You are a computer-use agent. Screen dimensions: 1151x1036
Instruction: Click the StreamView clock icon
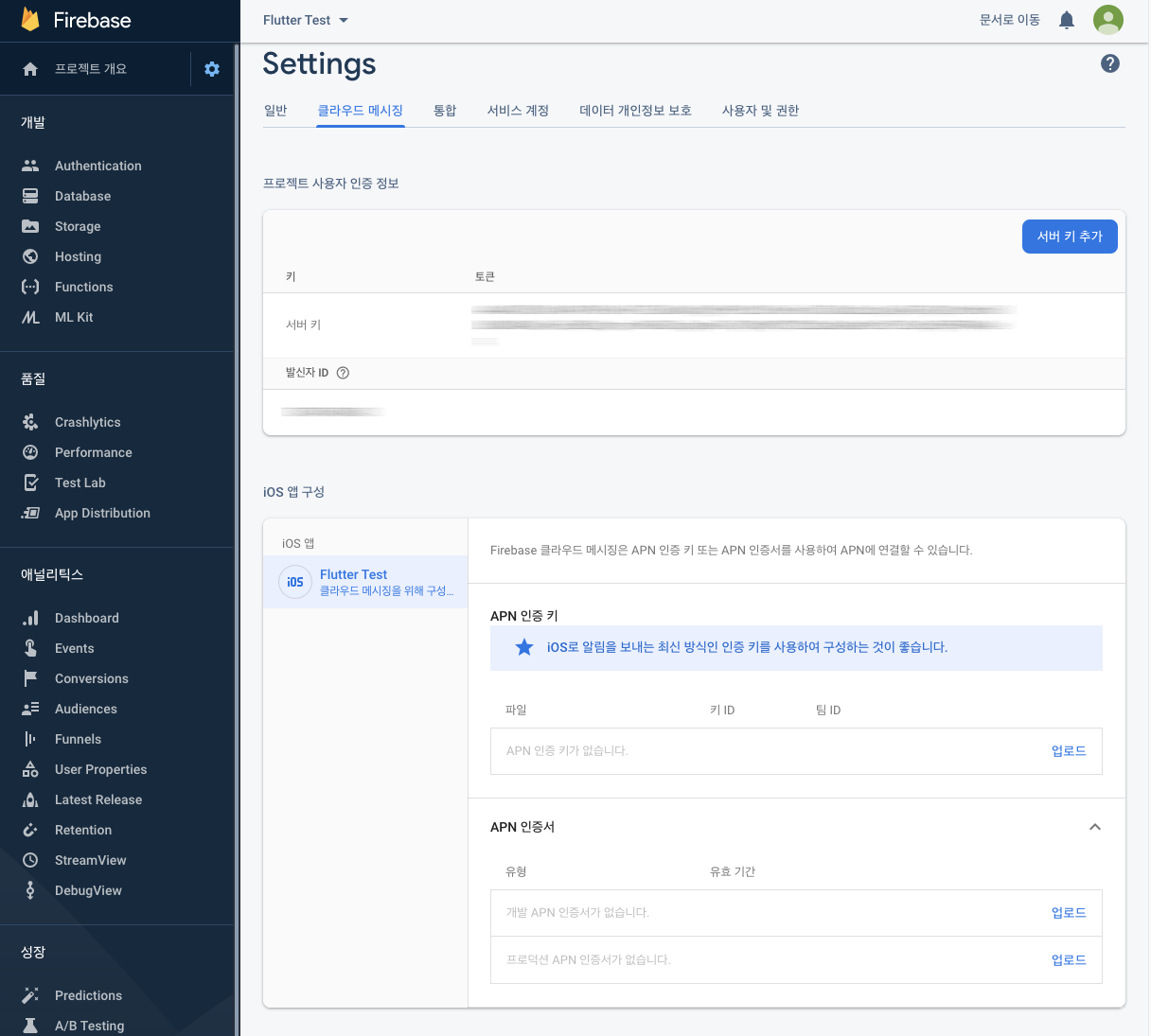tap(30, 860)
